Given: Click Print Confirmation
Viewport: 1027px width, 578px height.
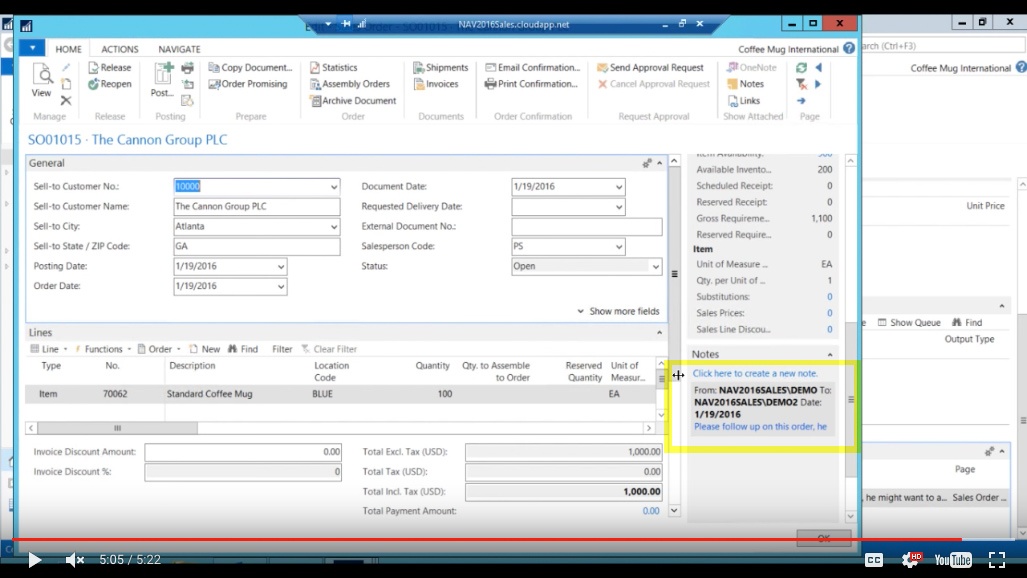Looking at the screenshot, I should [531, 84].
